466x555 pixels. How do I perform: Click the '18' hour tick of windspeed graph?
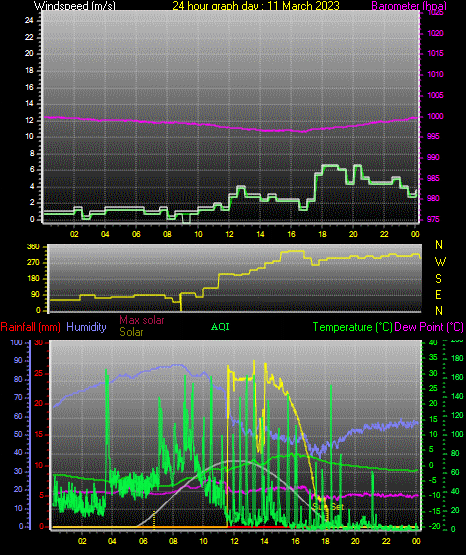click(x=322, y=234)
